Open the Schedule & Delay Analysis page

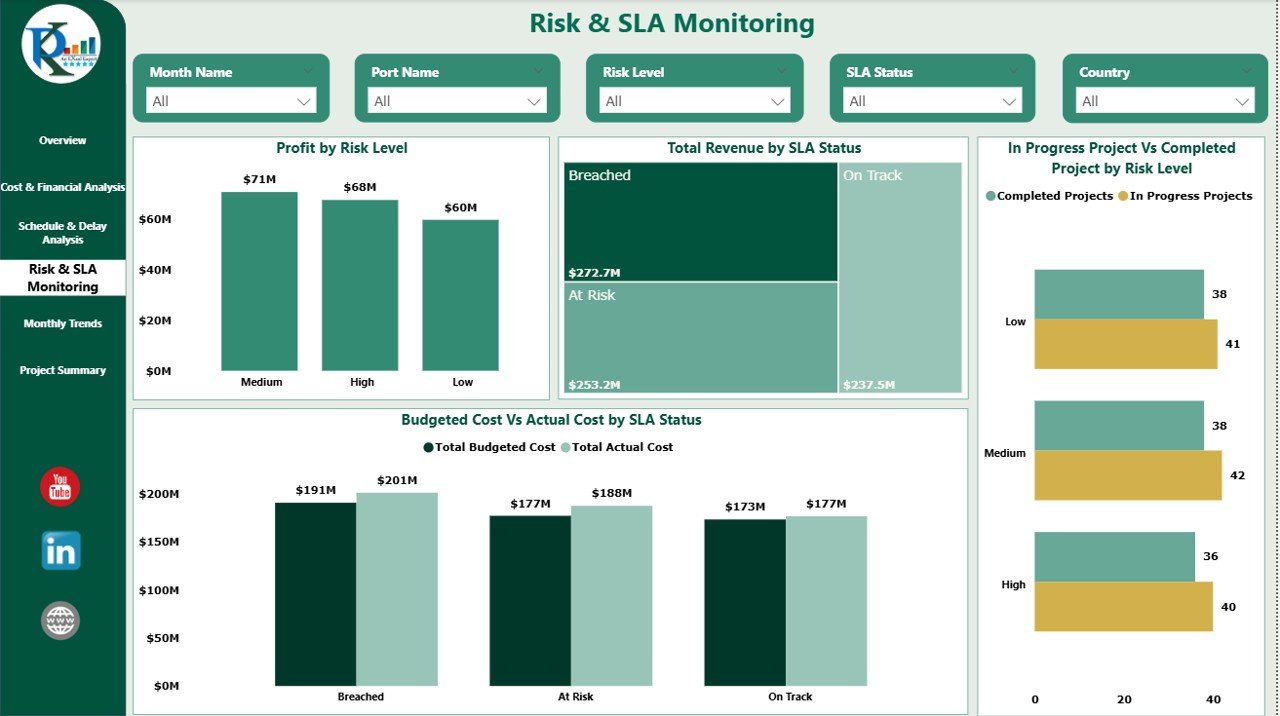[x=62, y=232]
